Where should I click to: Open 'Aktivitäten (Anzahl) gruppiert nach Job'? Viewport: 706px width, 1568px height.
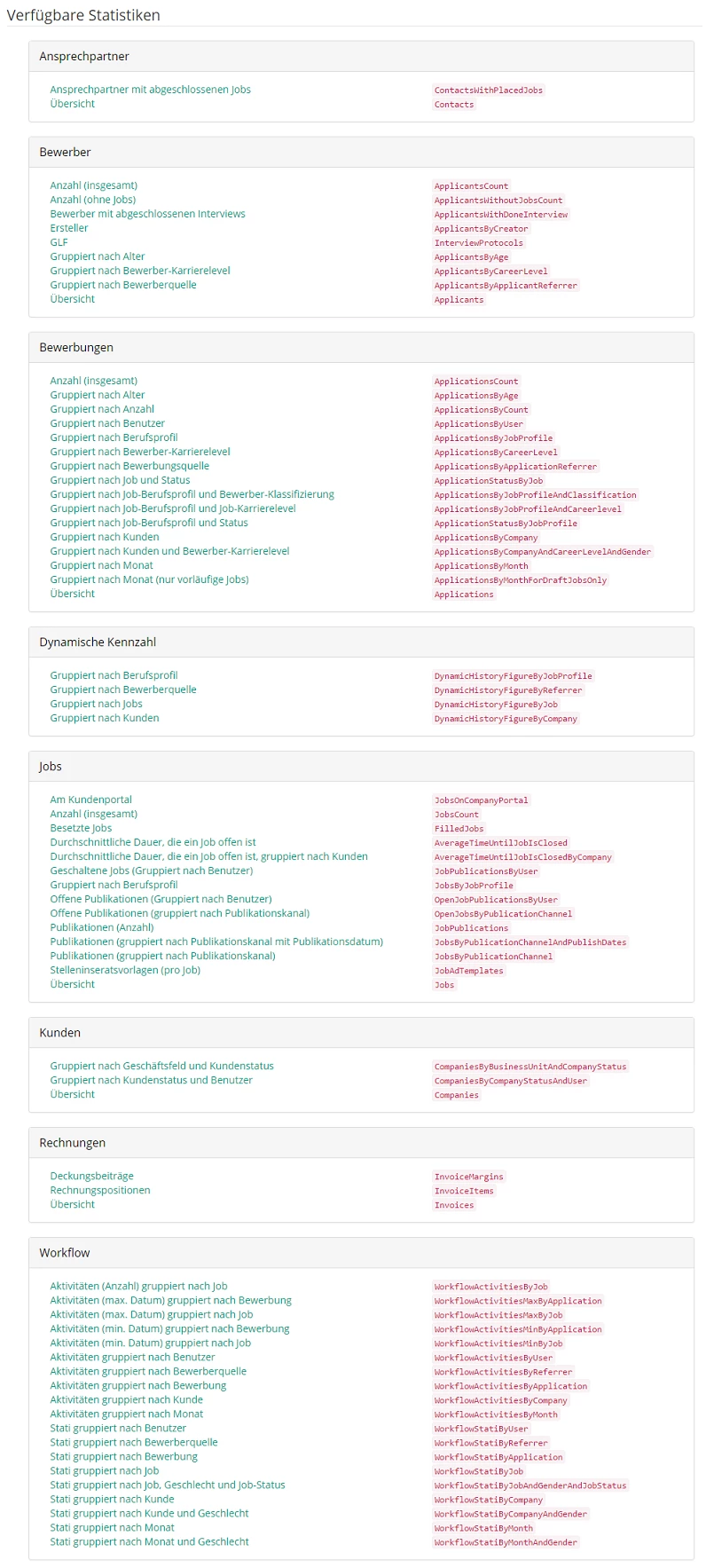point(138,1286)
